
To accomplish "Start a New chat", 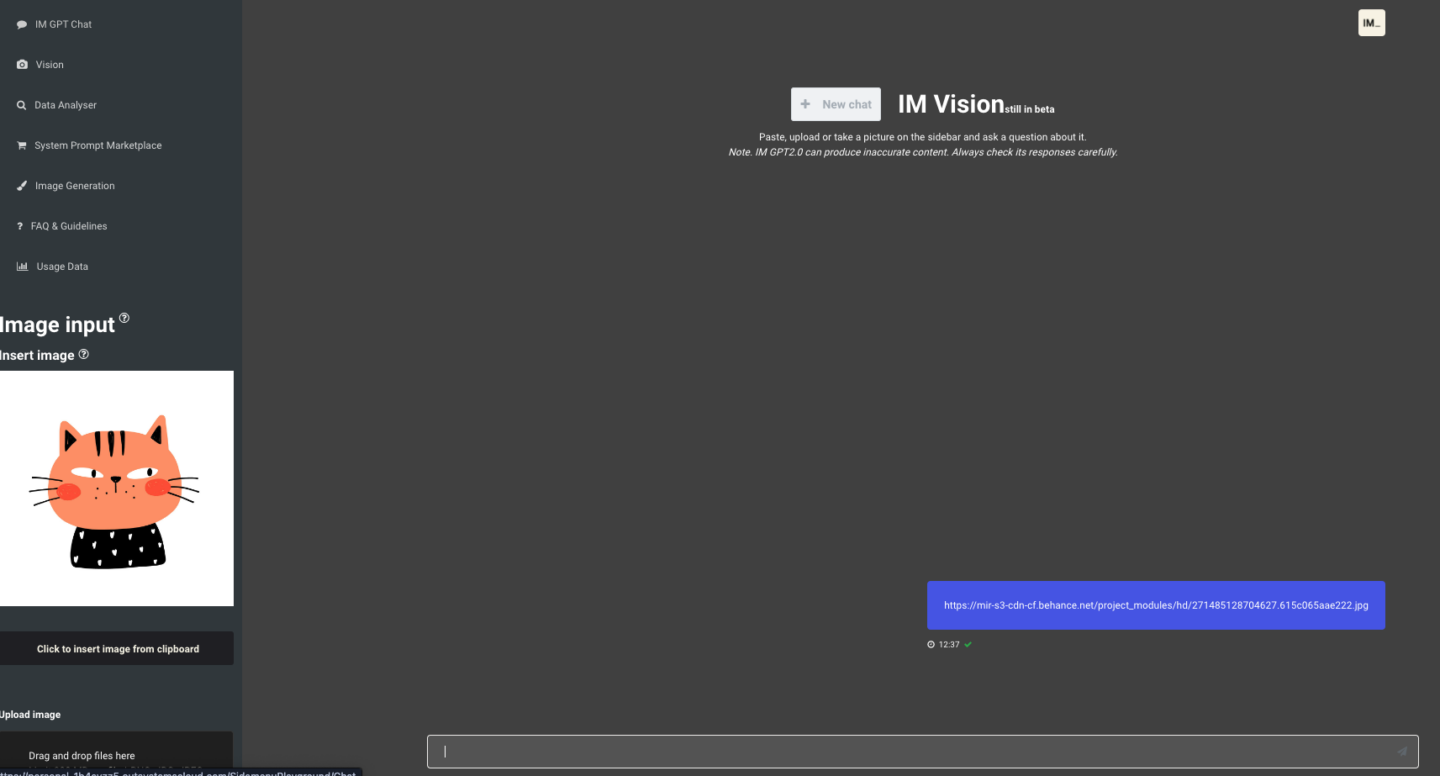I will tap(835, 104).
